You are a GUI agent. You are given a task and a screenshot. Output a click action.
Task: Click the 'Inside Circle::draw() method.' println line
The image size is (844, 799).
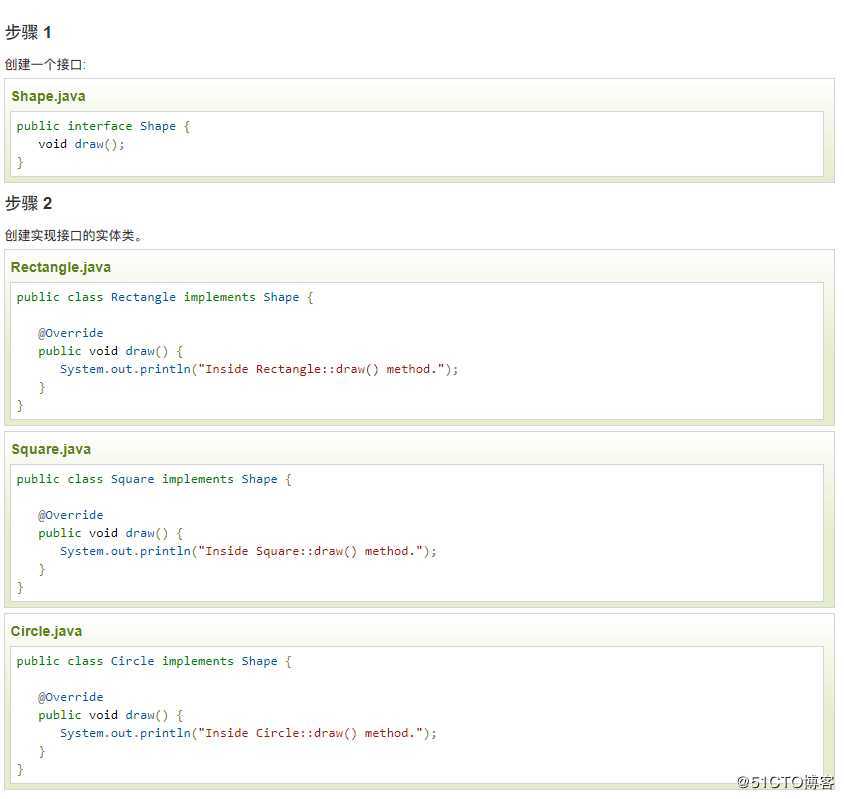point(248,733)
